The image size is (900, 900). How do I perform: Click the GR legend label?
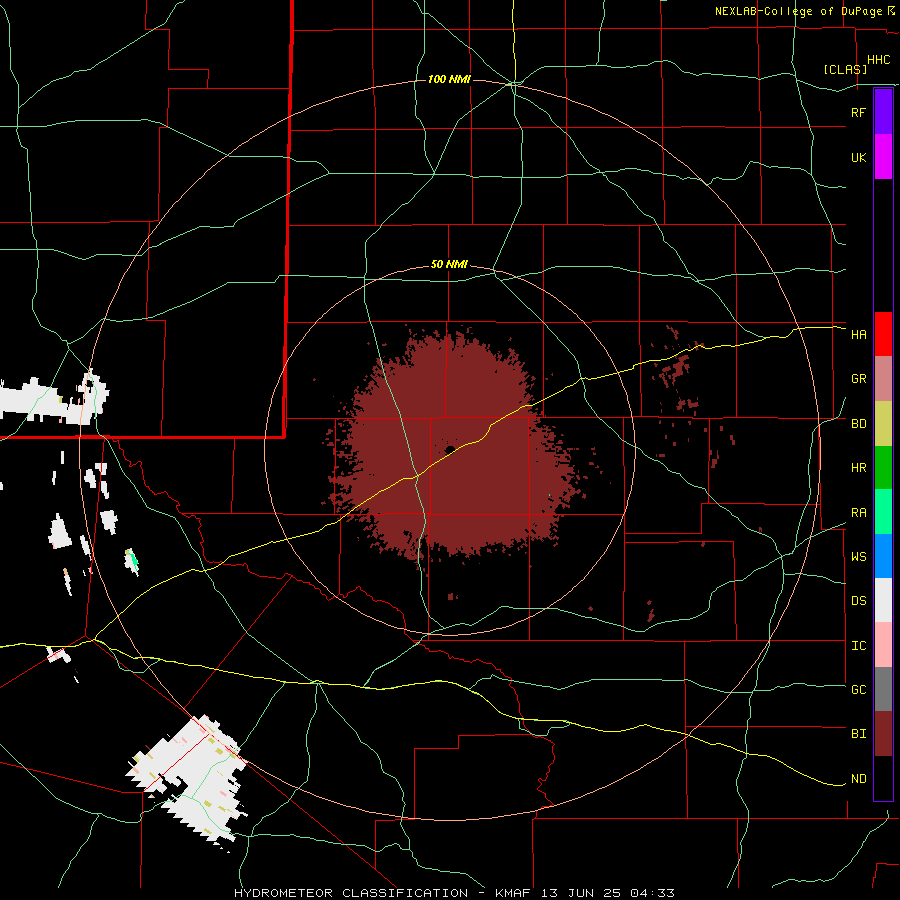[x=858, y=379]
